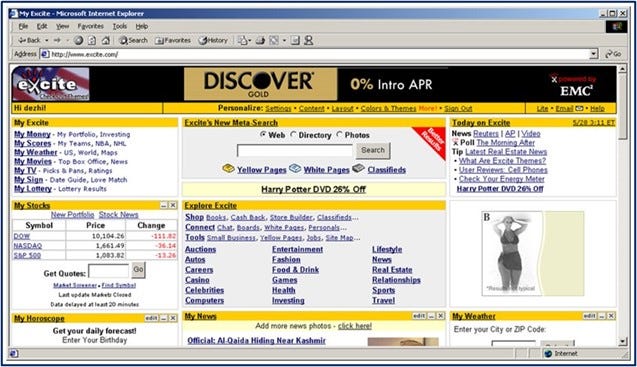The height and width of the screenshot is (367, 637).
Task: Open the File menu
Action: [23, 26]
